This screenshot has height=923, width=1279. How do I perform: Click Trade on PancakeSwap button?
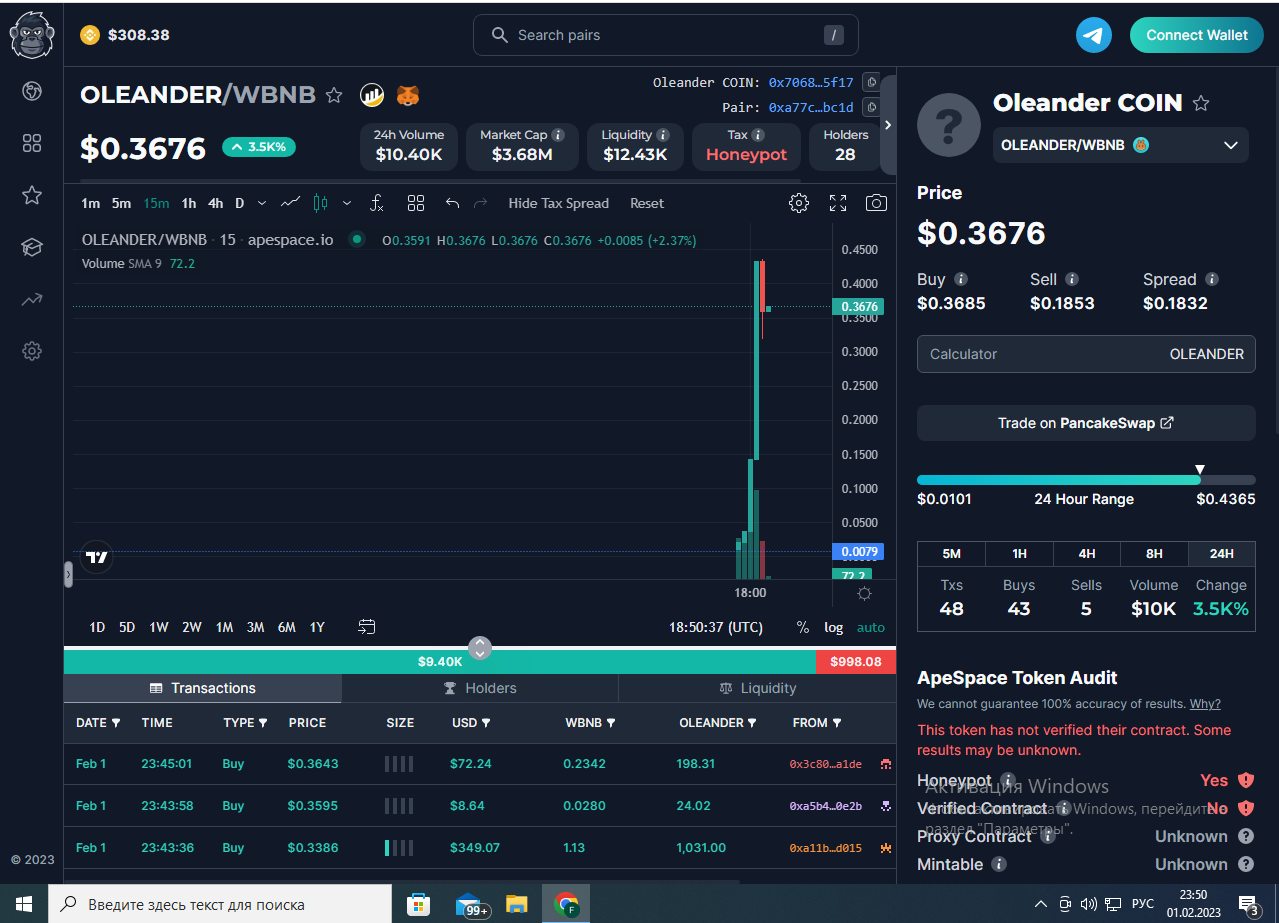pyautogui.click(x=1085, y=423)
